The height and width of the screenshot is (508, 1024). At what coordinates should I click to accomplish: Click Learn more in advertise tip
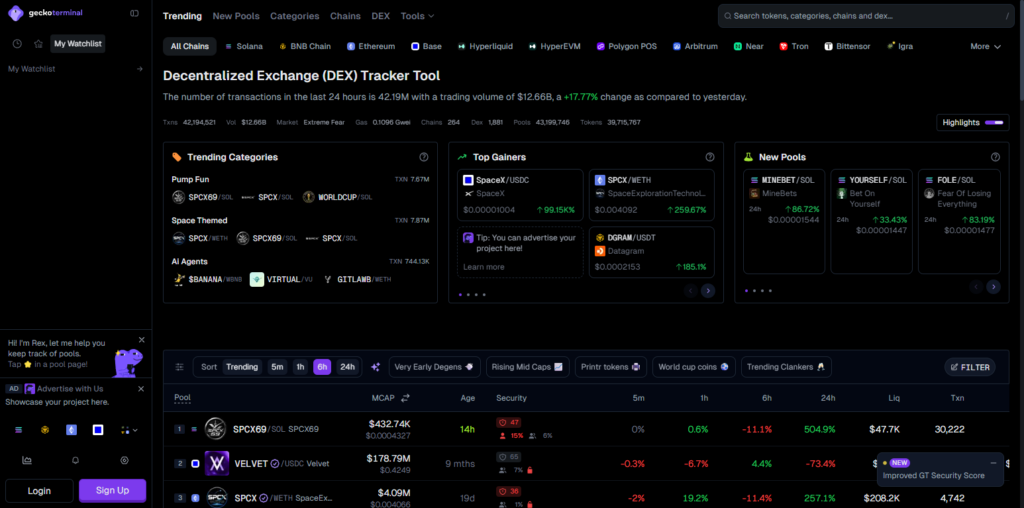[484, 267]
